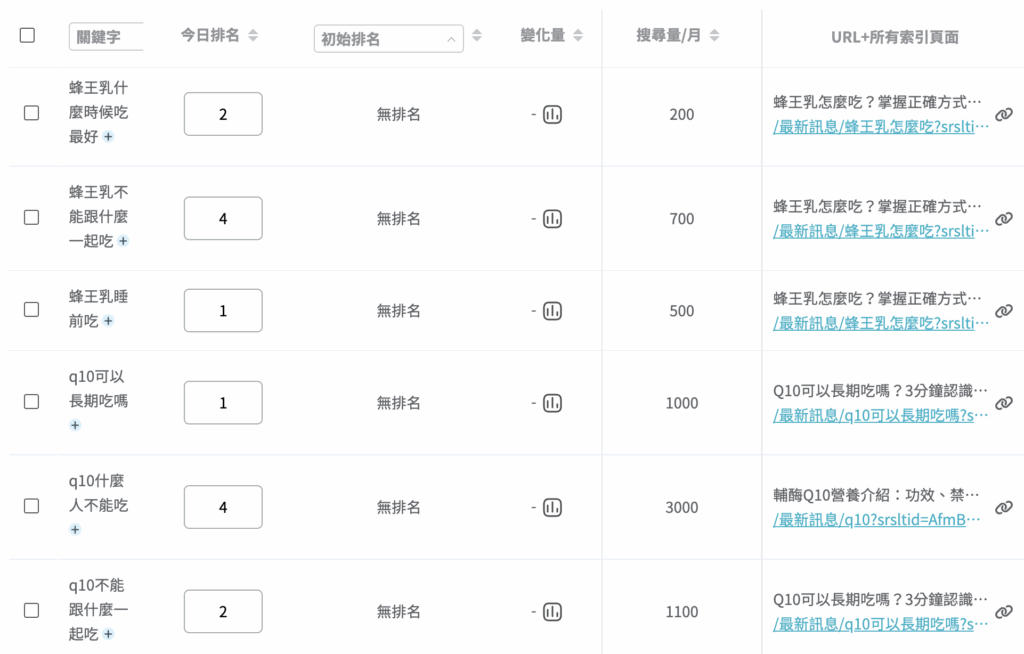Viewport: 1024px width, 654px height.
Task: Open chart icon for 蜂王乳睡前吃 row
Action: [552, 311]
